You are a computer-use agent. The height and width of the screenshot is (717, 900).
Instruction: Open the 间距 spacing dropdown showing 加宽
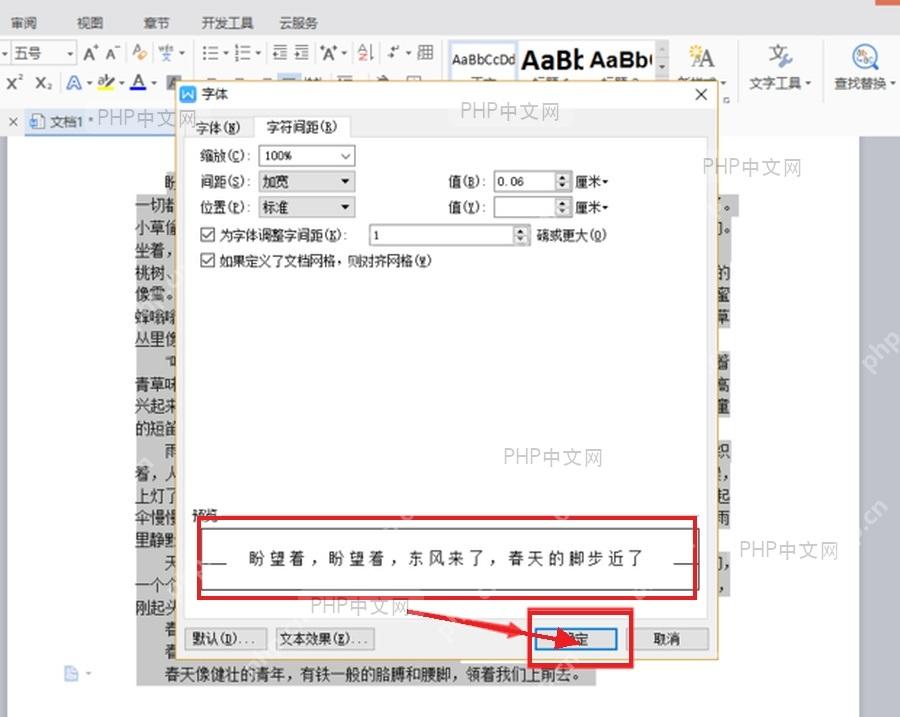[x=307, y=181]
